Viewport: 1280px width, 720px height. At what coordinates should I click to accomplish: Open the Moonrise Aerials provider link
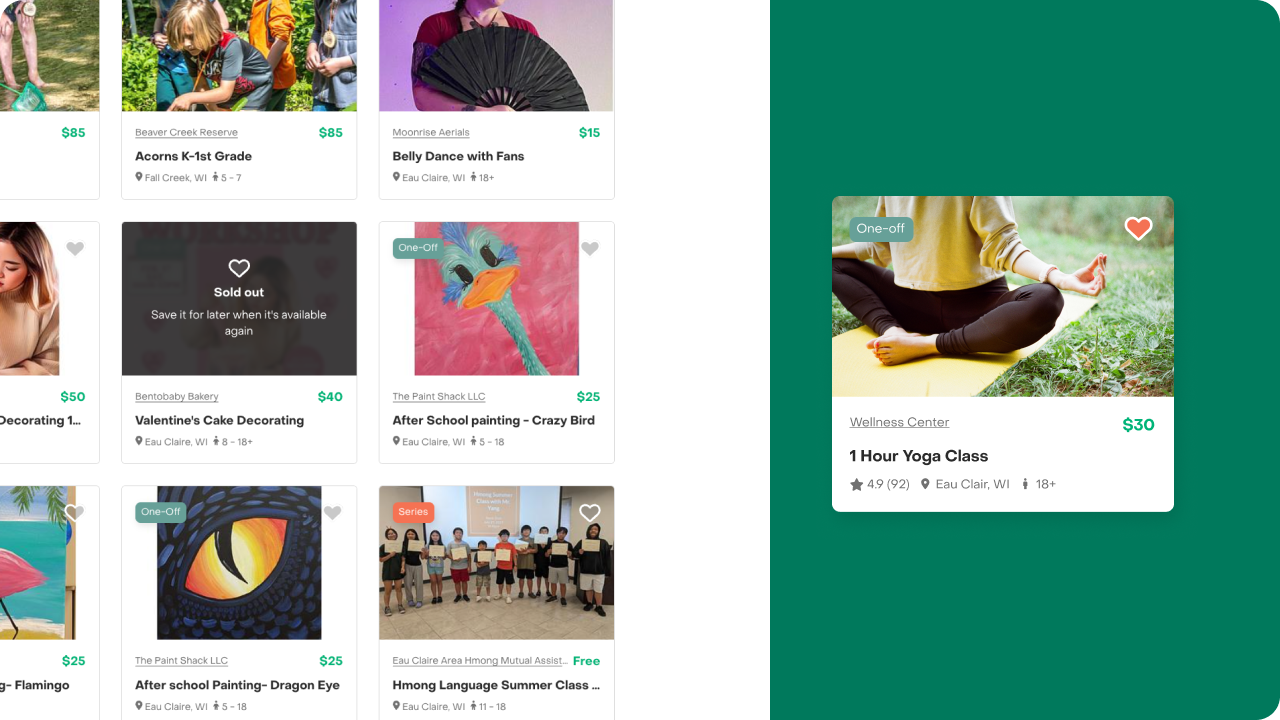pyautogui.click(x=431, y=132)
